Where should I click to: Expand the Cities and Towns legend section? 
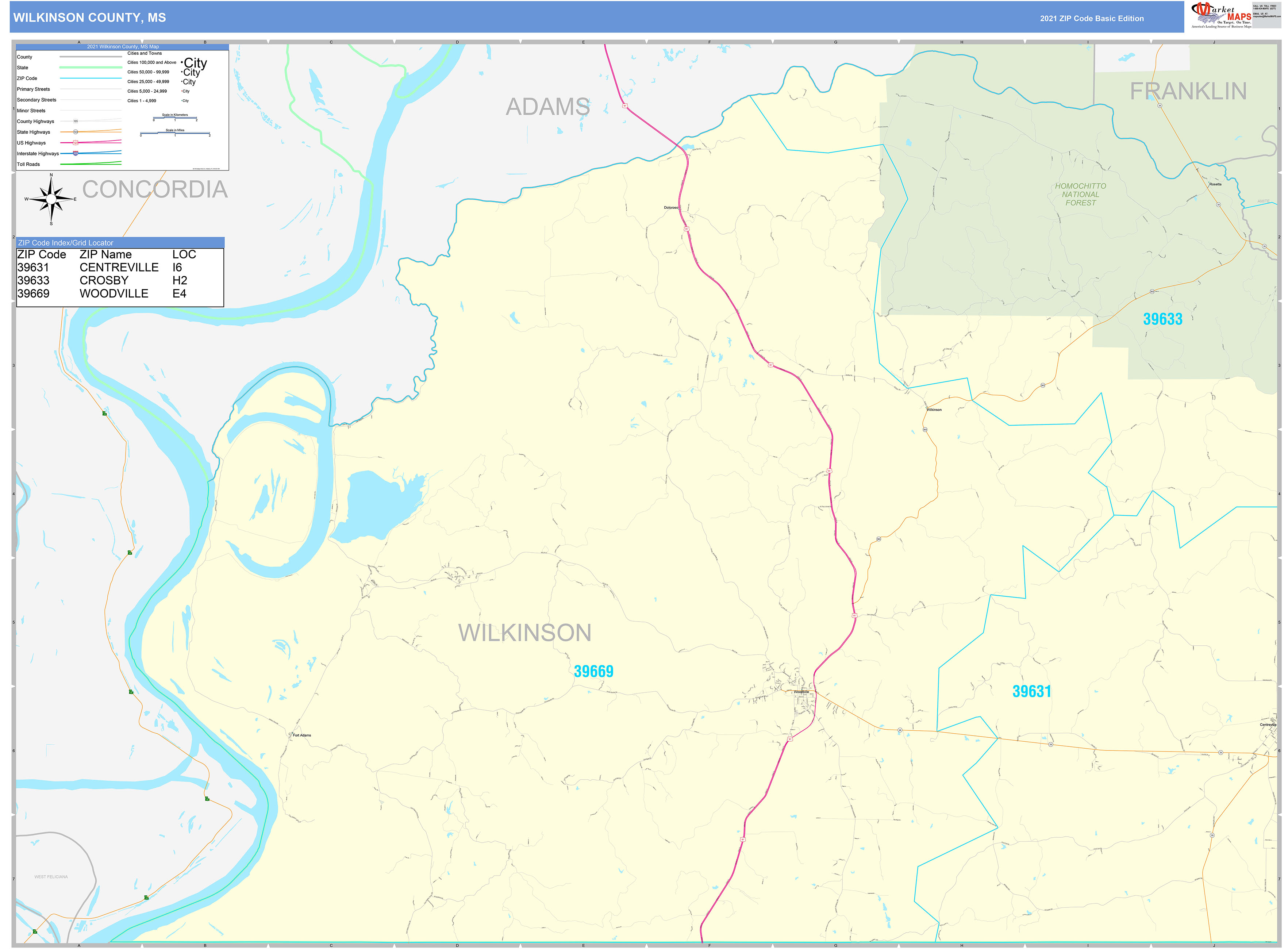tap(145, 53)
